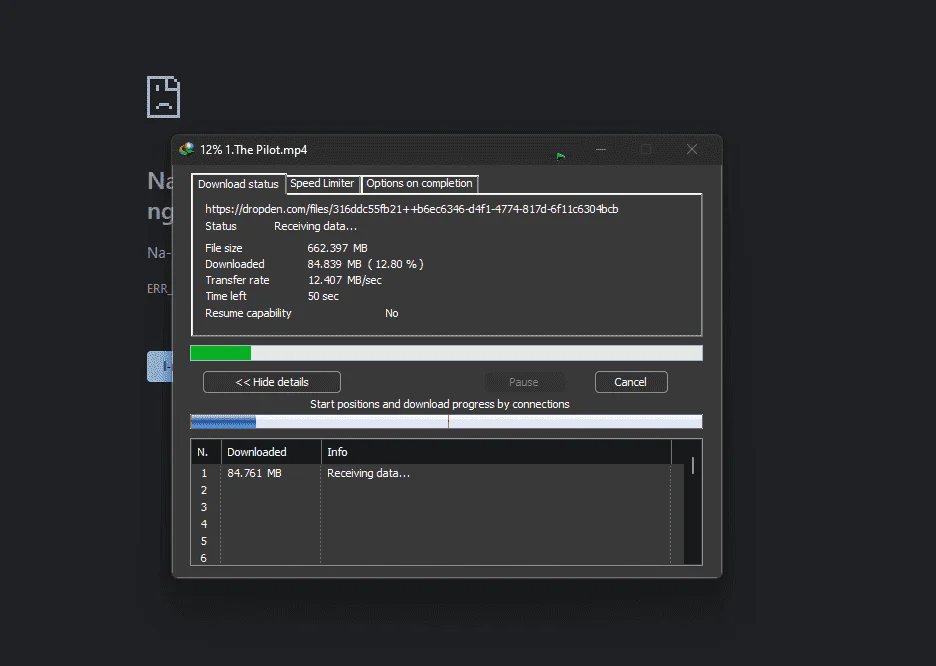Cancel the download
936x666 pixels.
(x=631, y=382)
